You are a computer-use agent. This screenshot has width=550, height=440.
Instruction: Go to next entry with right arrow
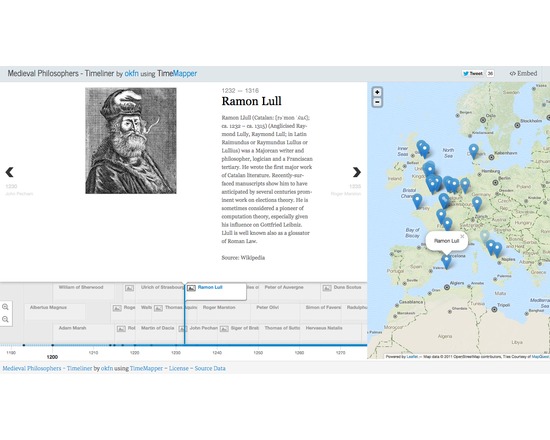(356, 172)
